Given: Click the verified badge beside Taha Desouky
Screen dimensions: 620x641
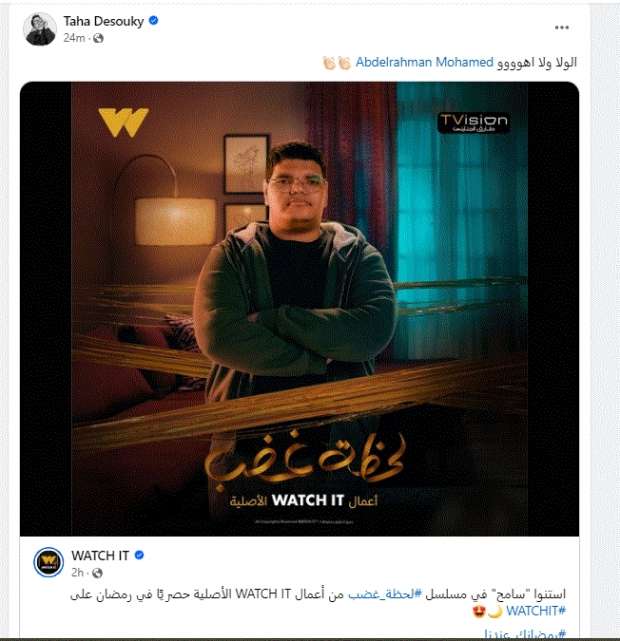Looking at the screenshot, I should coord(154,20).
